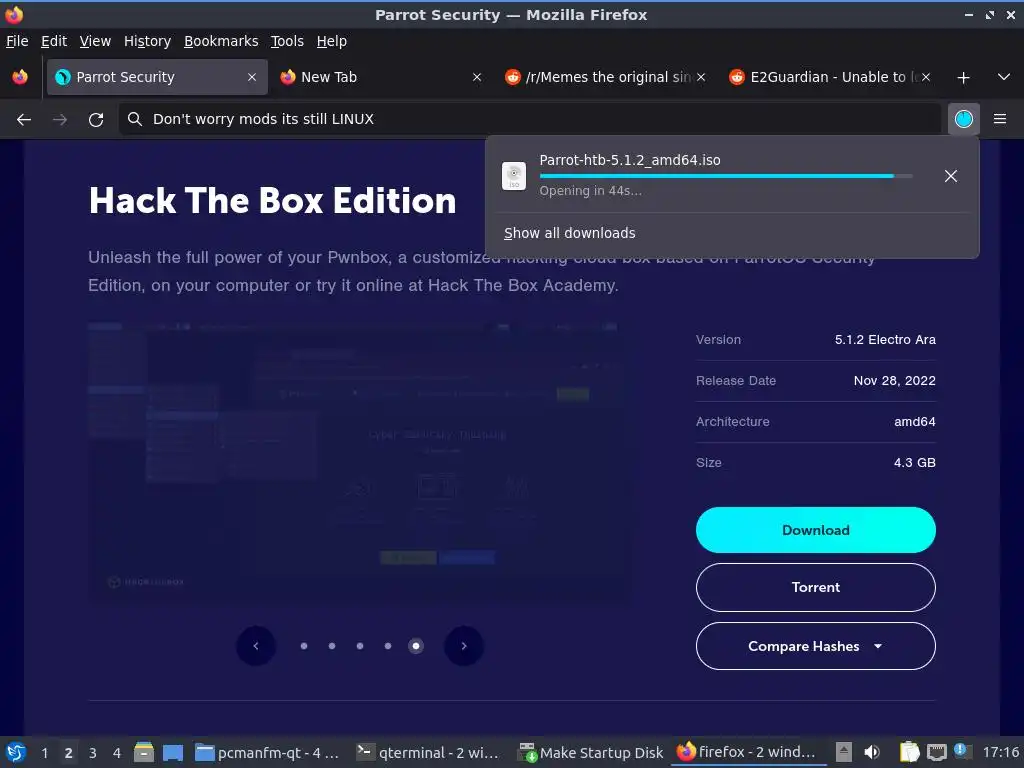The width and height of the screenshot is (1024, 768).
Task: Open the list all tabs chevron
Action: coord(1004,77)
